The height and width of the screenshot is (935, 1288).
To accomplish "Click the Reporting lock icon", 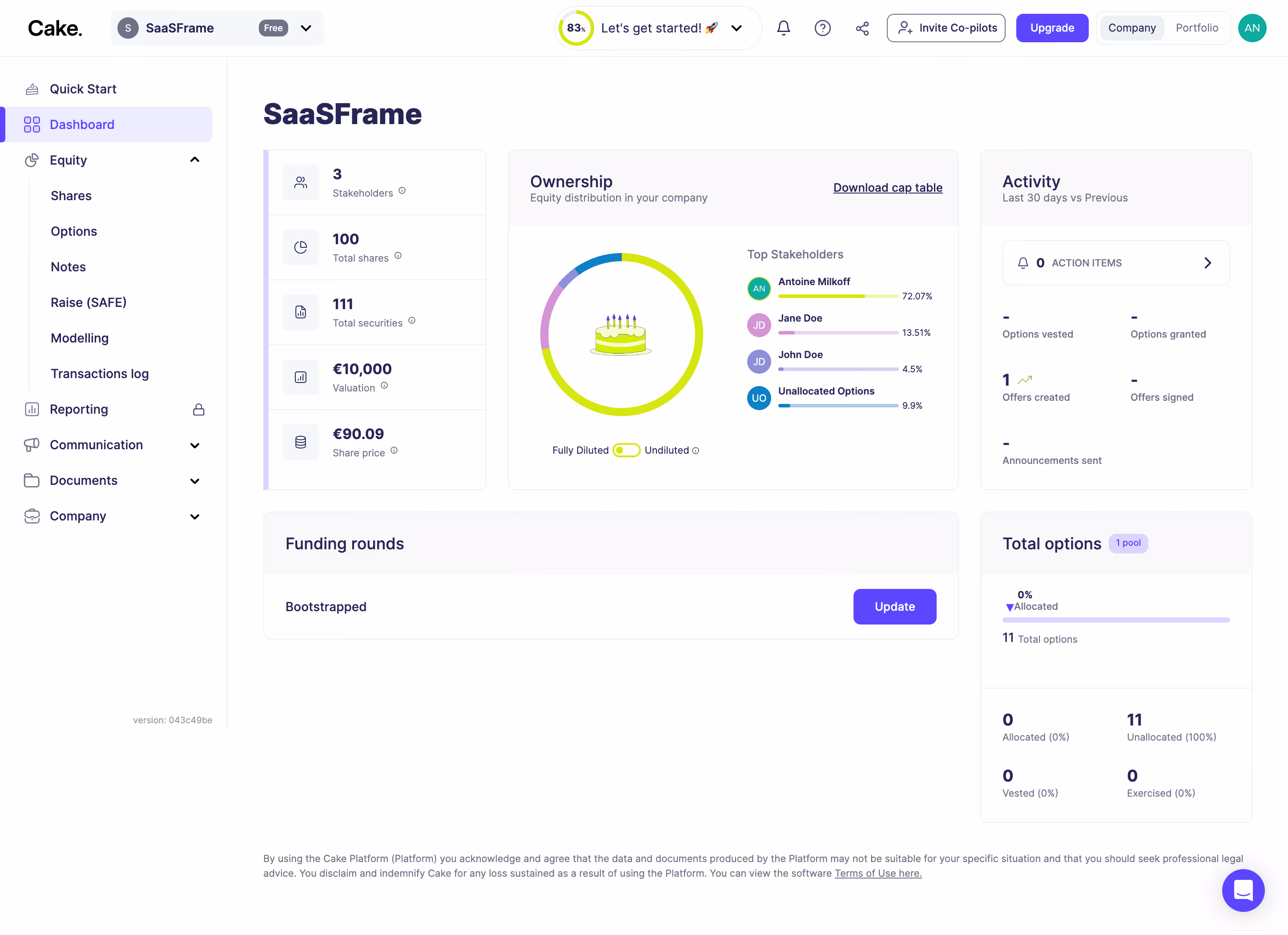I will [199, 410].
